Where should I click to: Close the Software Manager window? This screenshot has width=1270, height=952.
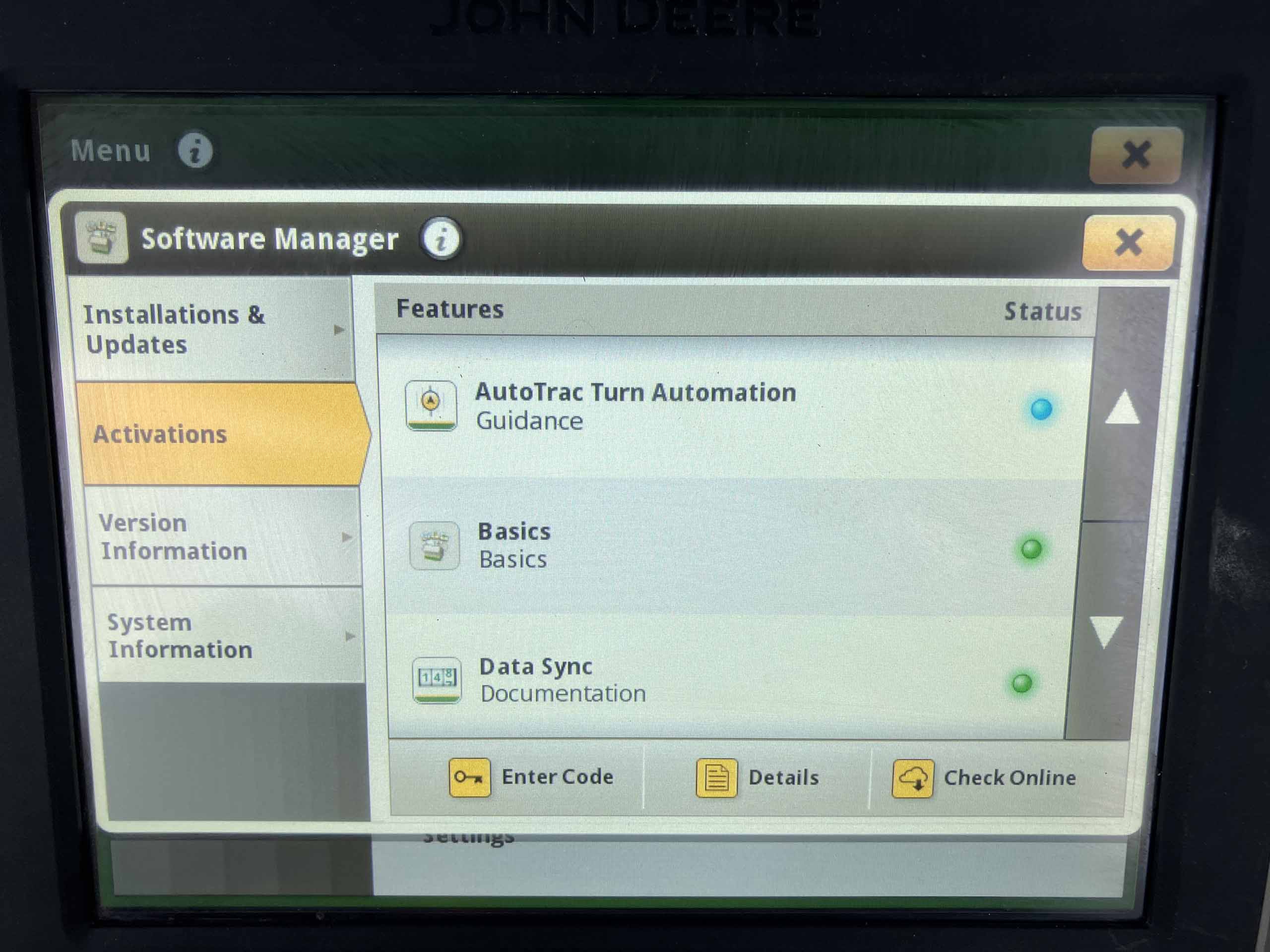click(1128, 242)
